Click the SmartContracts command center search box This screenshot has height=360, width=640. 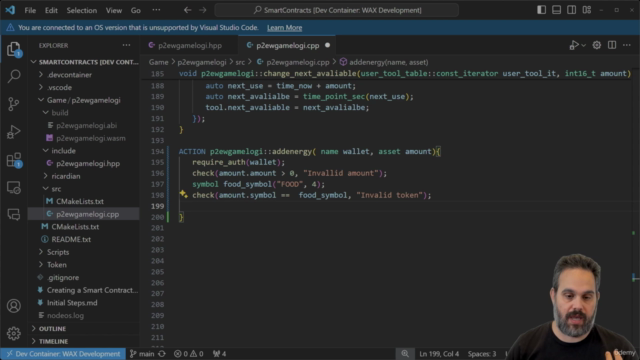[x=337, y=10]
